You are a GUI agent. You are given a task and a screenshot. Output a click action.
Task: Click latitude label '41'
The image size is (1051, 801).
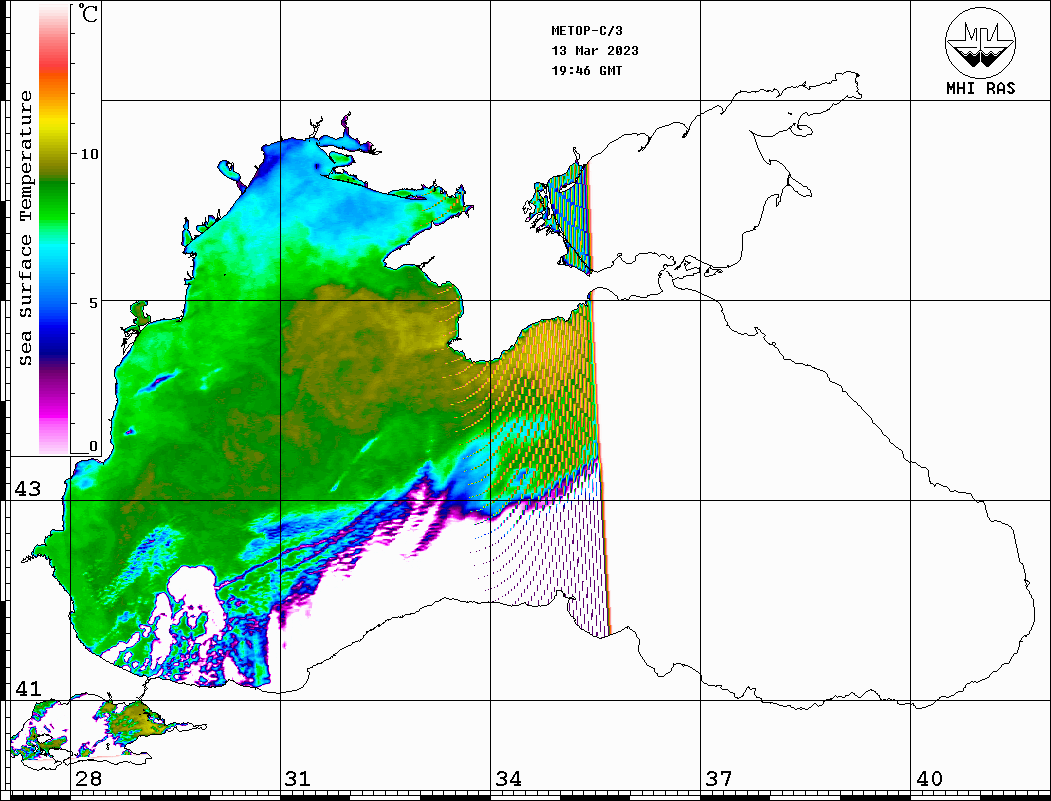click(27, 688)
